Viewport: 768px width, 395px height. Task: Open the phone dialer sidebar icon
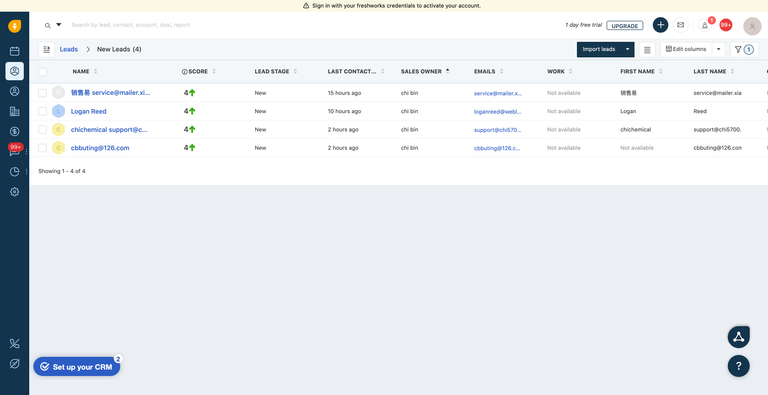15,344
